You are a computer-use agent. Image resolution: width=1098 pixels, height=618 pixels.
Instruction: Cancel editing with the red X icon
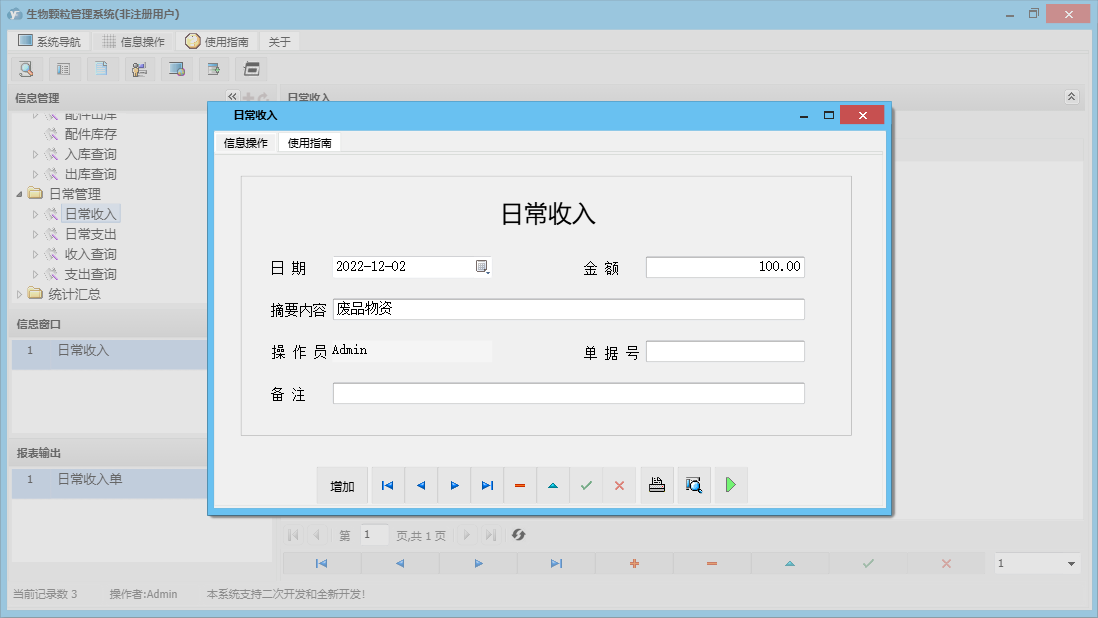[x=619, y=485]
